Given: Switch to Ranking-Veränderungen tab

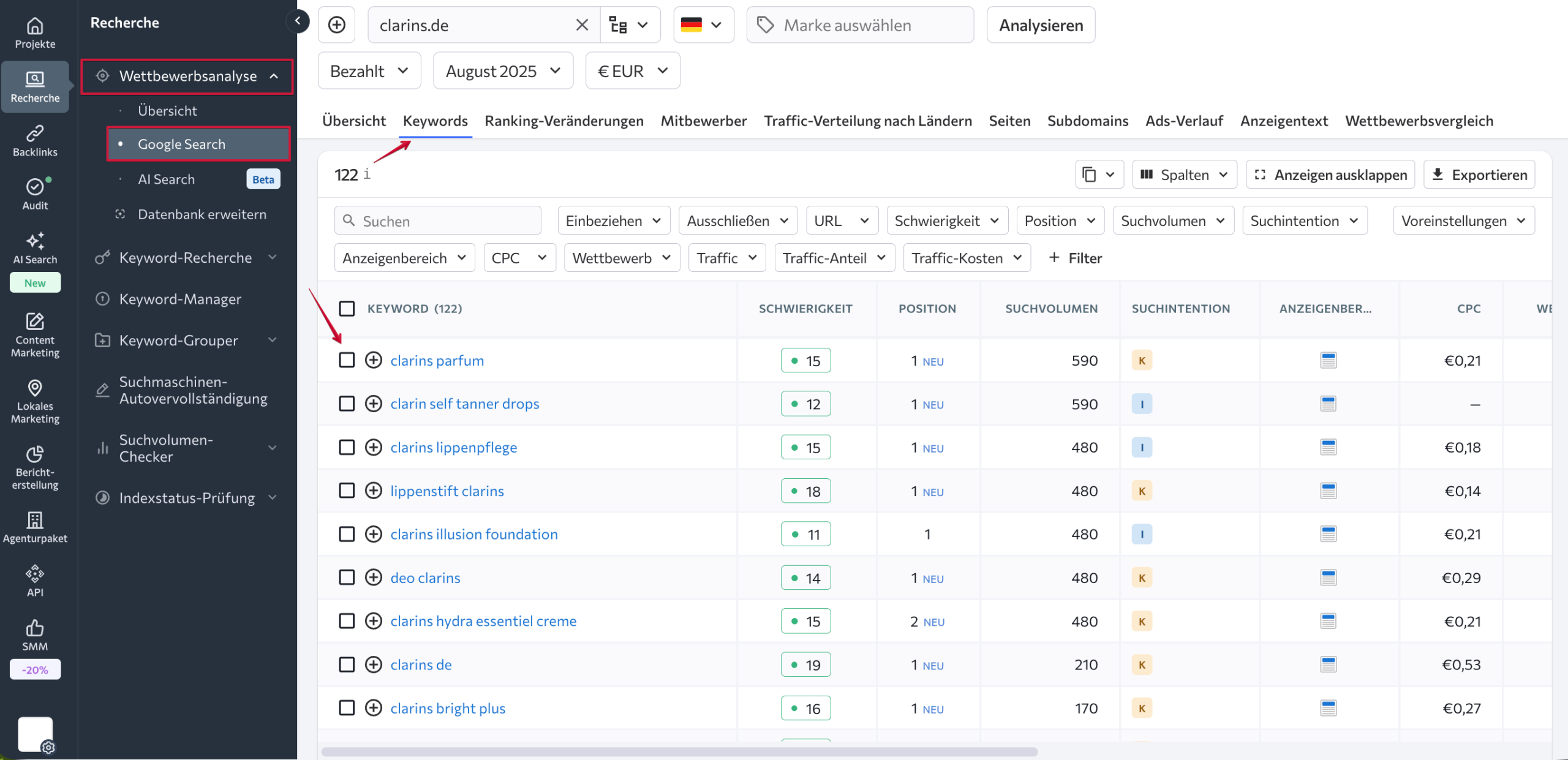Looking at the screenshot, I should (x=563, y=121).
